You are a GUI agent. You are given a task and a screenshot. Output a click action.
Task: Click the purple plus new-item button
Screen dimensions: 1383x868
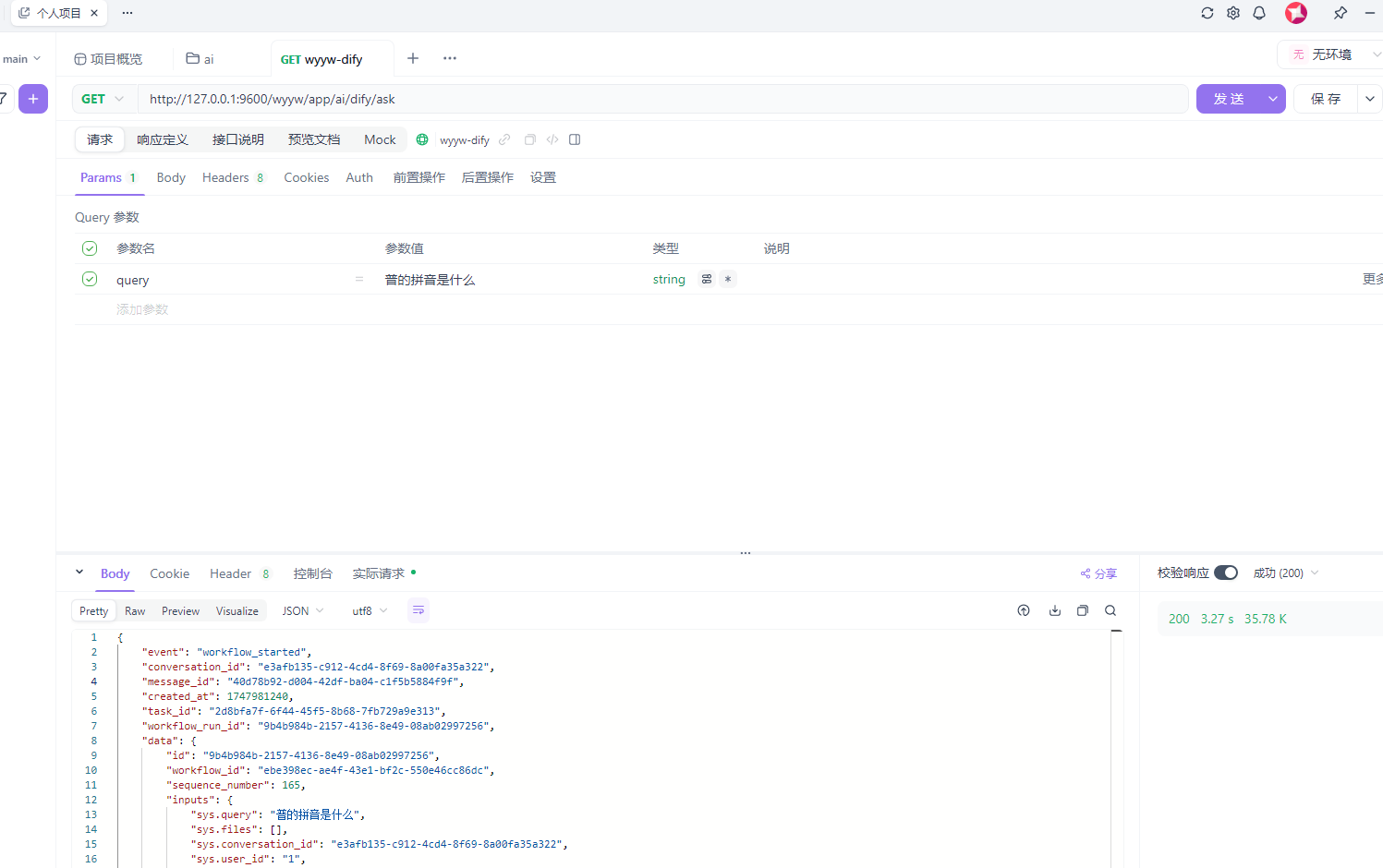(x=33, y=99)
